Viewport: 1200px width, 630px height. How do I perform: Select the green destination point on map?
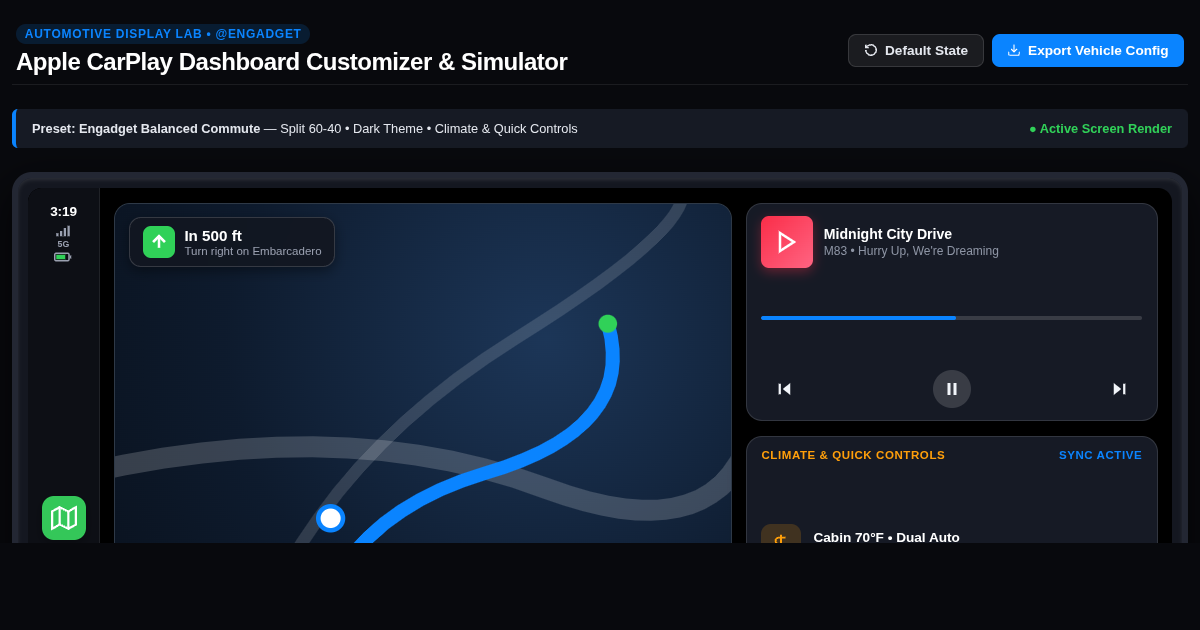(x=608, y=324)
